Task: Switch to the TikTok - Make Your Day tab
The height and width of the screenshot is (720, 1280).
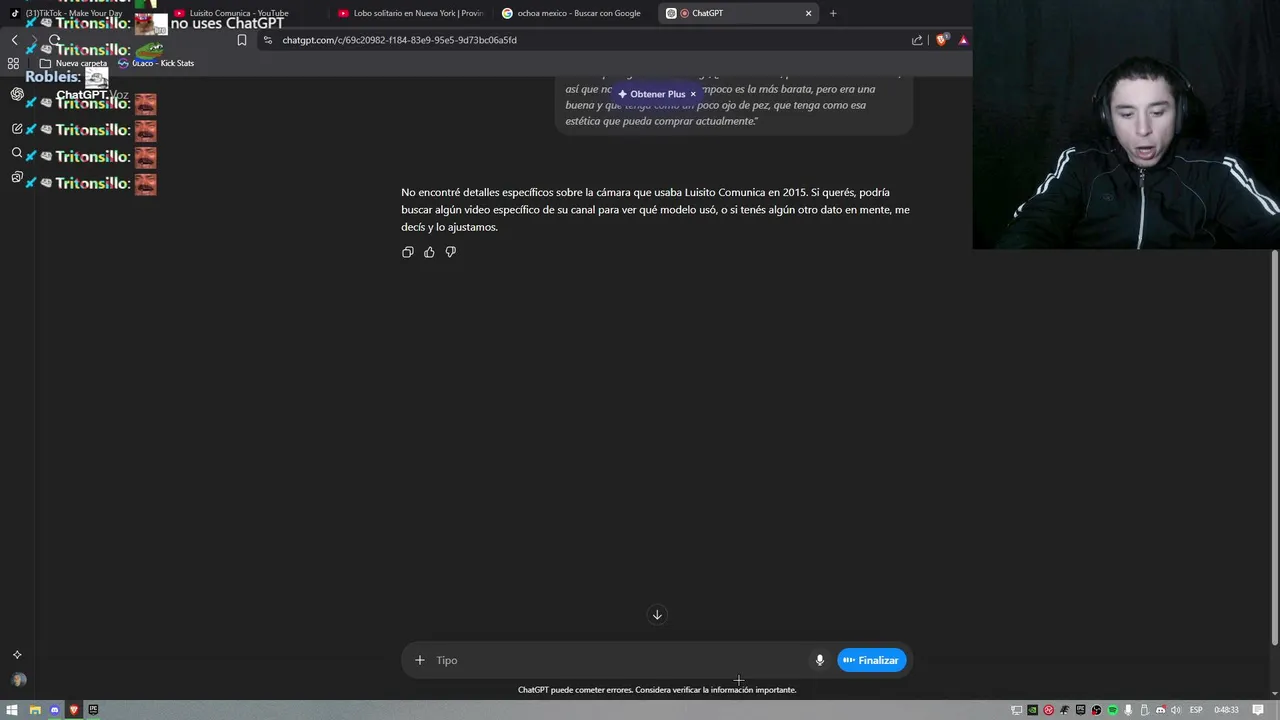Action: point(74,13)
